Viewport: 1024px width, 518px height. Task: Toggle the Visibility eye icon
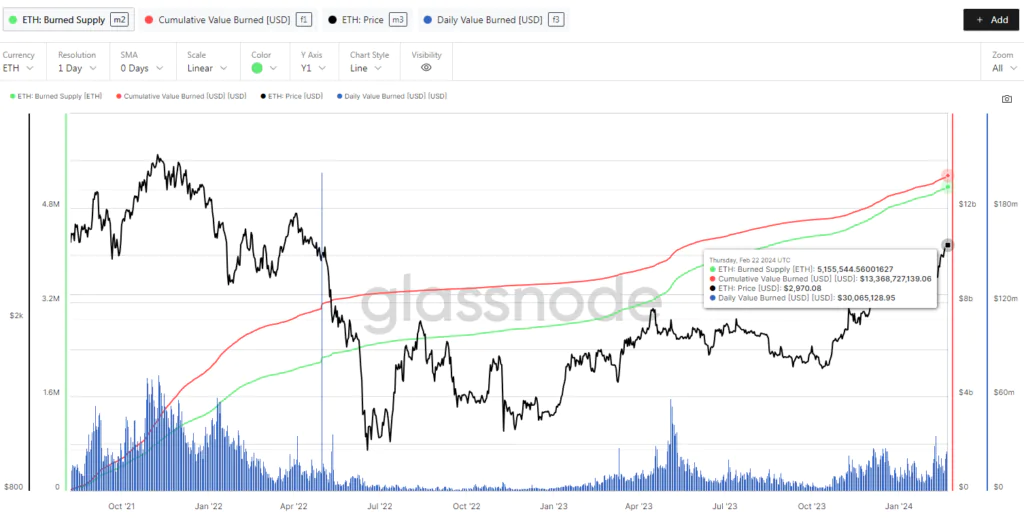click(x=426, y=68)
